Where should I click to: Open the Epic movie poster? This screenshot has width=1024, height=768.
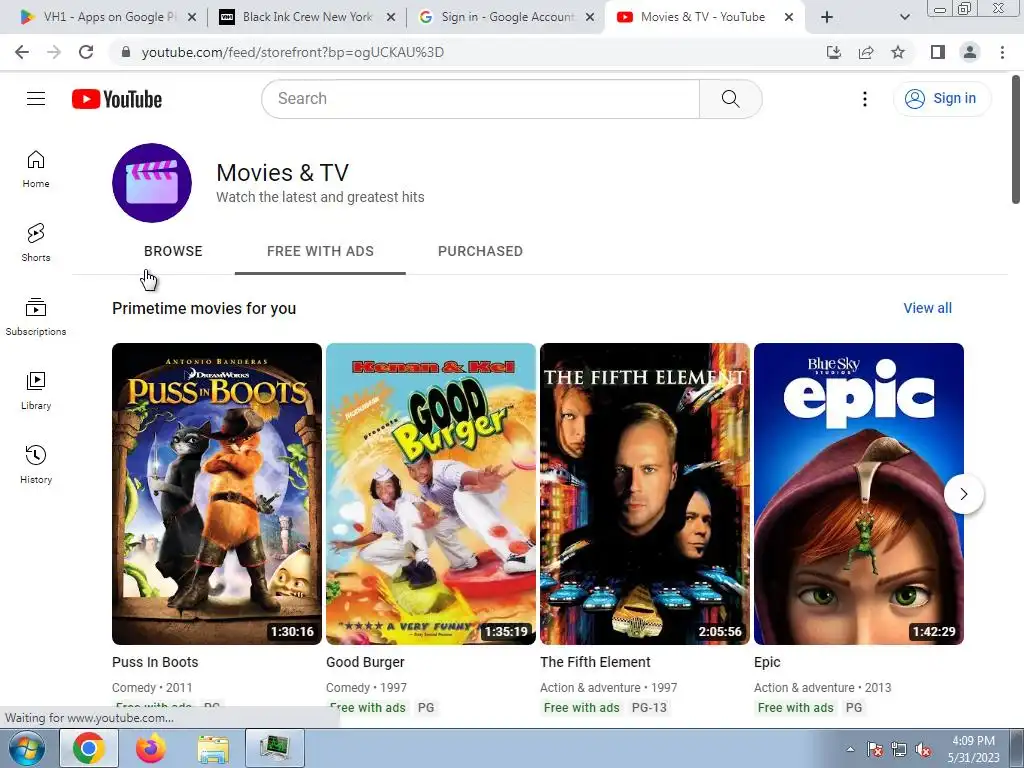click(x=859, y=494)
